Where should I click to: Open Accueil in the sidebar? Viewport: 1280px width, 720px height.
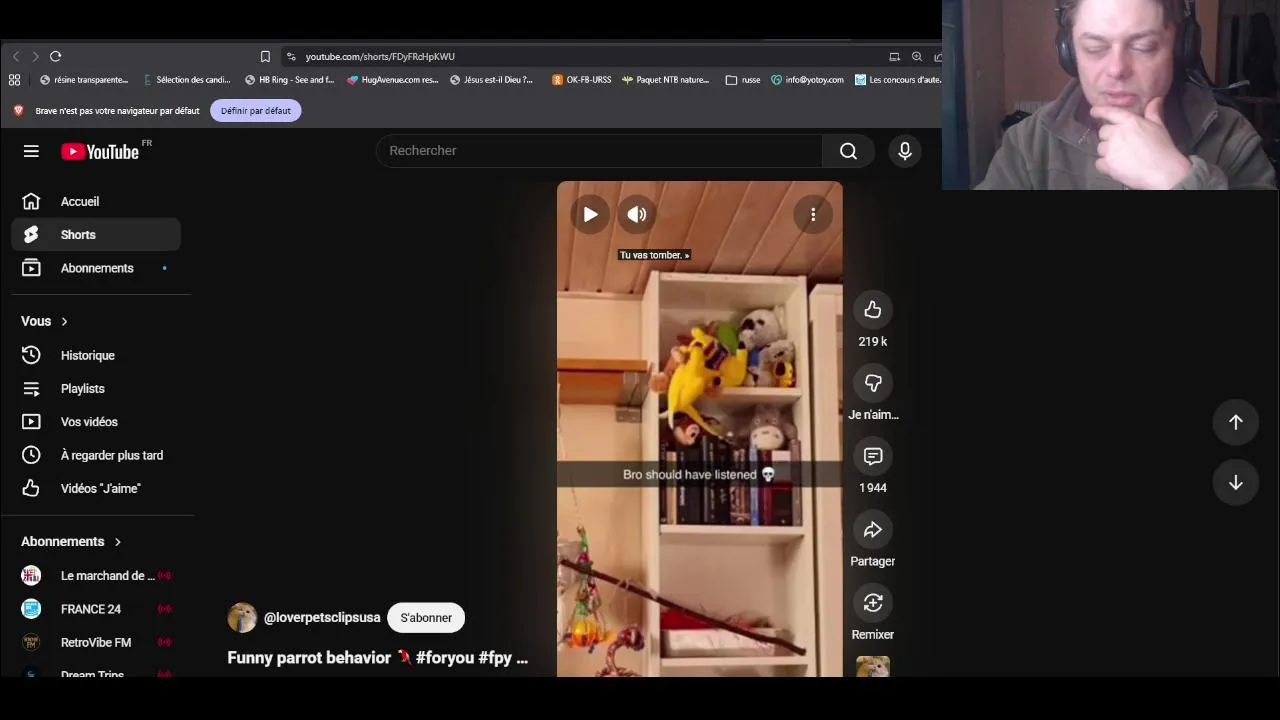coord(96,201)
